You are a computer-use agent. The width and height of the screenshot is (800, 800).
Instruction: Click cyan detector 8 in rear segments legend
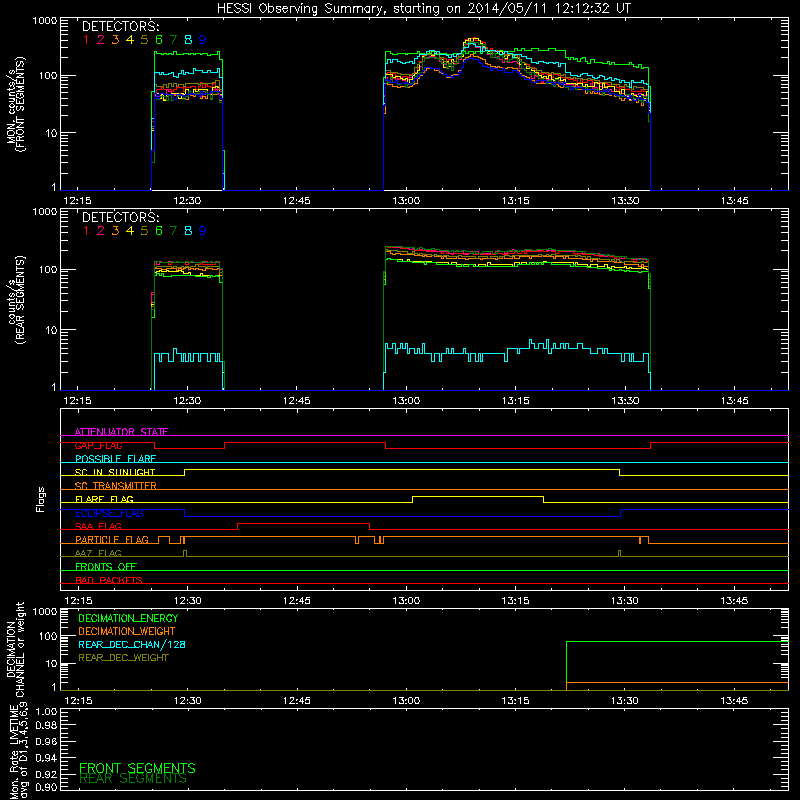click(x=188, y=231)
